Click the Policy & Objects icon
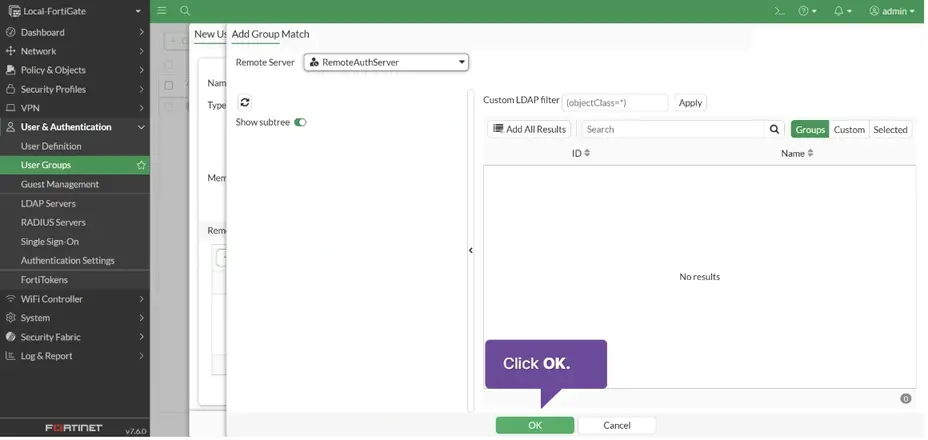The height and width of the screenshot is (440, 928). (10, 70)
